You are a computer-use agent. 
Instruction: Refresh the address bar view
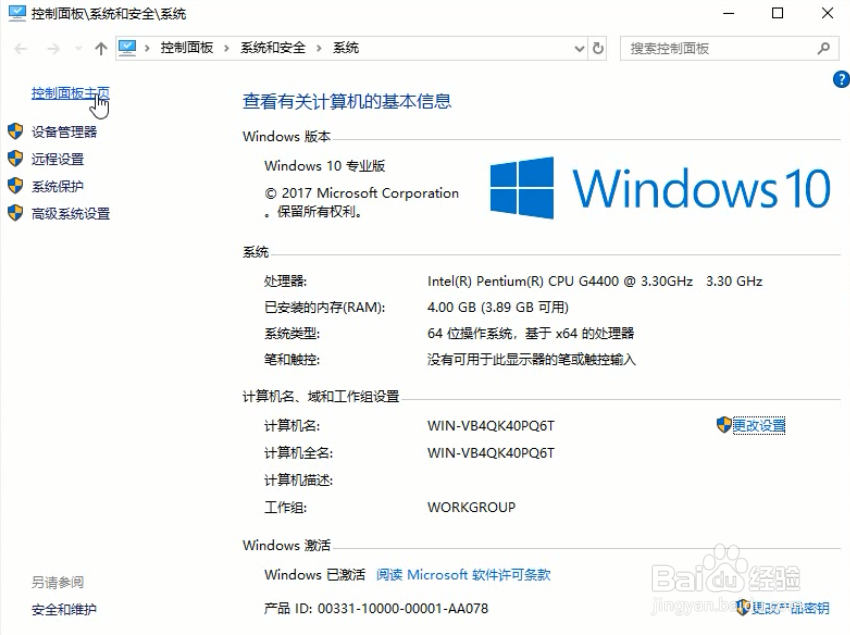point(598,48)
